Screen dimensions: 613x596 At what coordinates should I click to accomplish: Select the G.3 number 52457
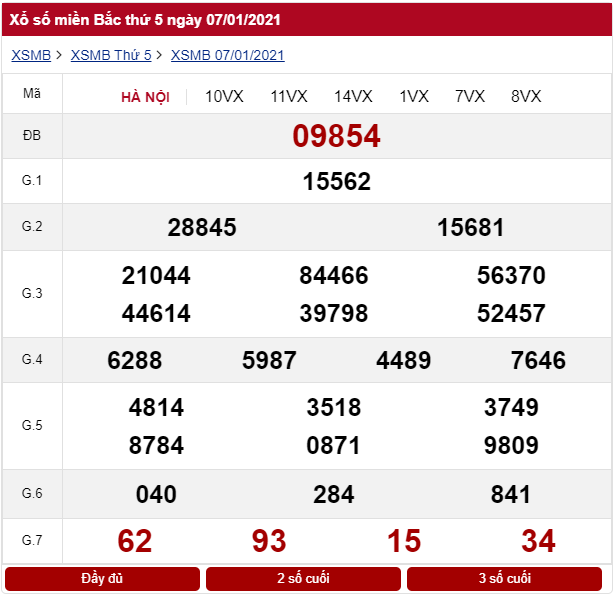[x=511, y=313]
